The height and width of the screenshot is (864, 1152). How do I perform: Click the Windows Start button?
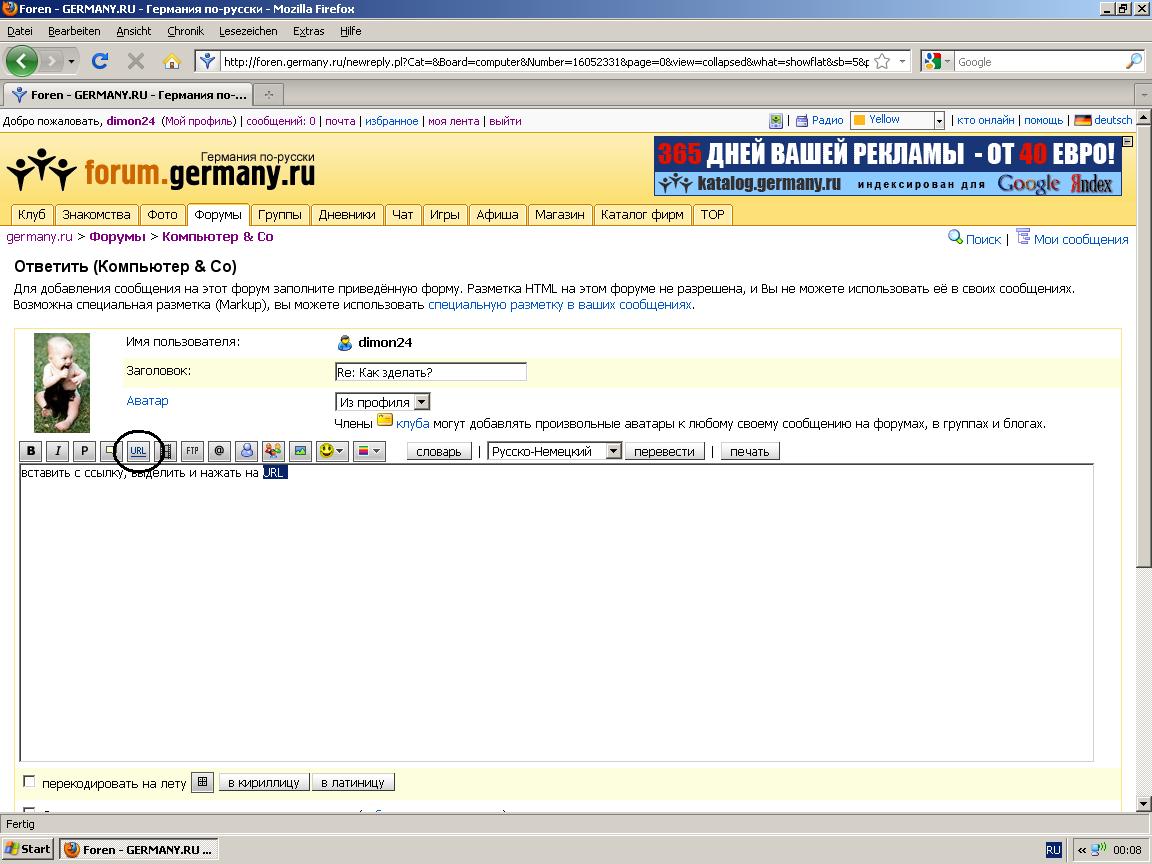coord(27,849)
